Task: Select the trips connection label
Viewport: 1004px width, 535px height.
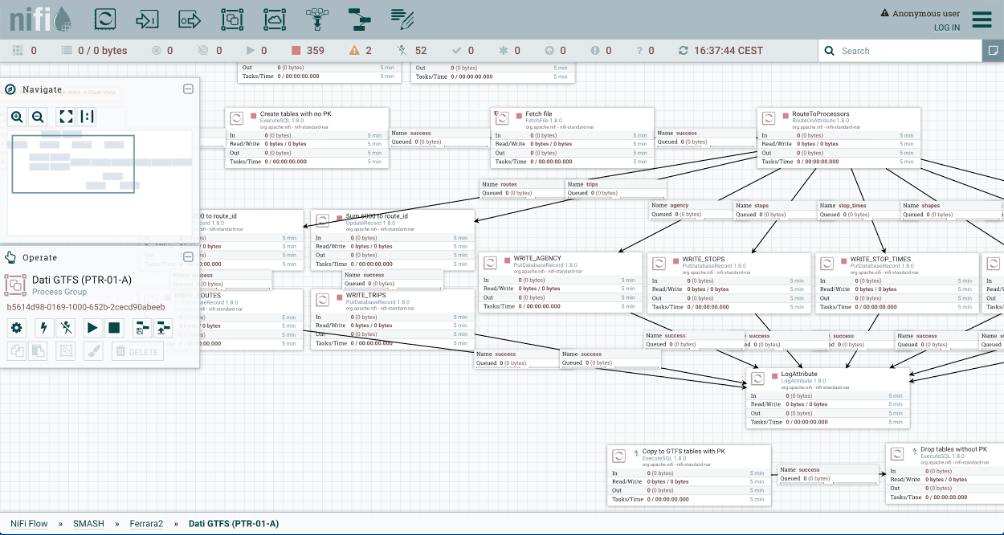Action: (616, 189)
